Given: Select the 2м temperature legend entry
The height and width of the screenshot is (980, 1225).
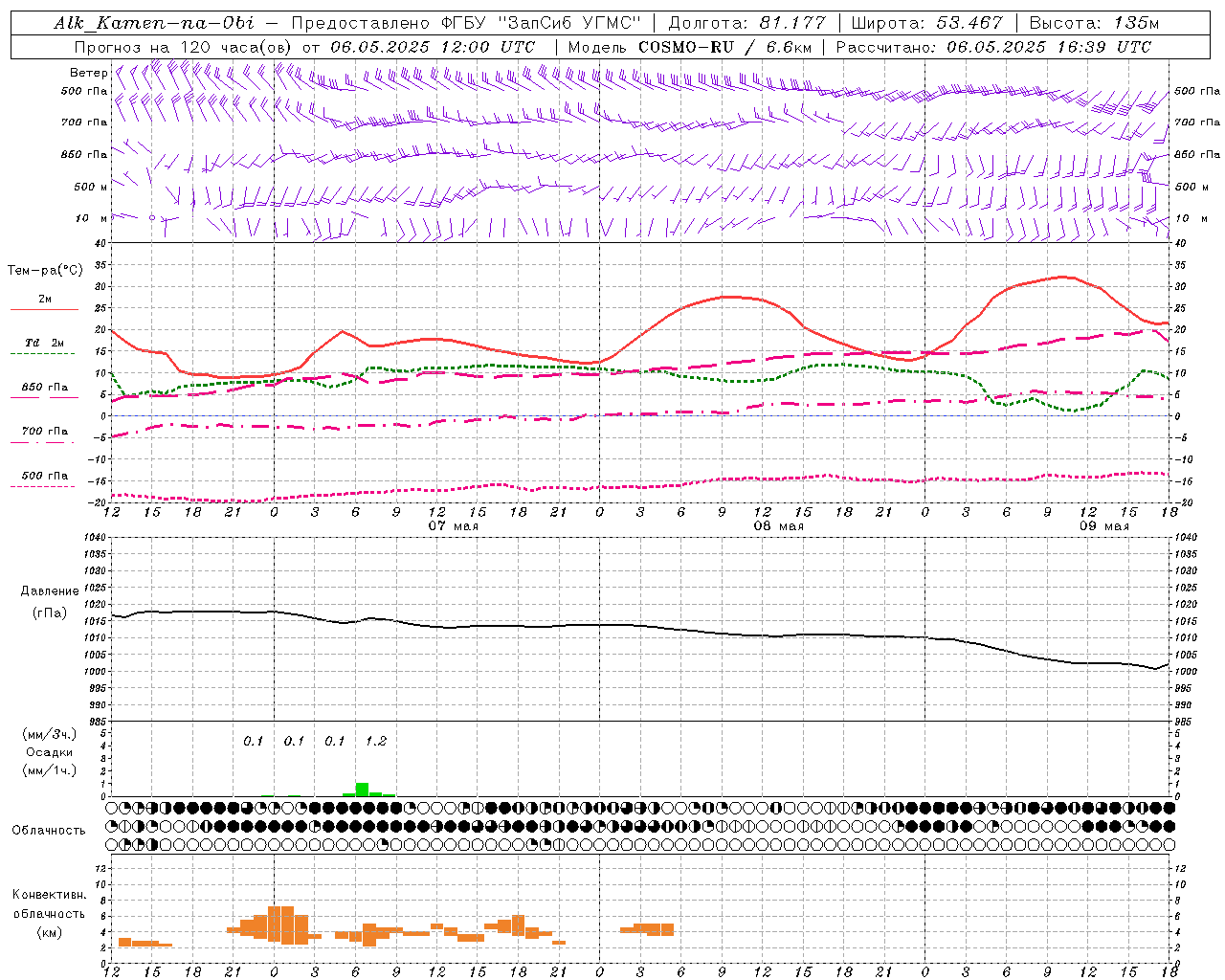Looking at the screenshot, I should (x=45, y=299).
